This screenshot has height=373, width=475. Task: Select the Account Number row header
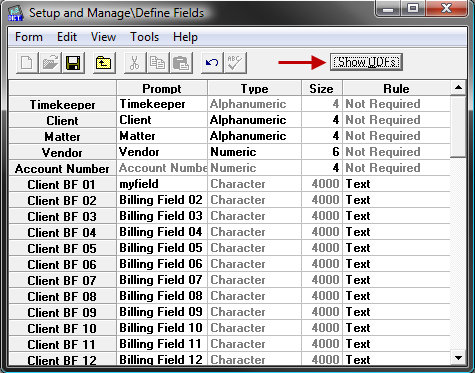pos(62,168)
